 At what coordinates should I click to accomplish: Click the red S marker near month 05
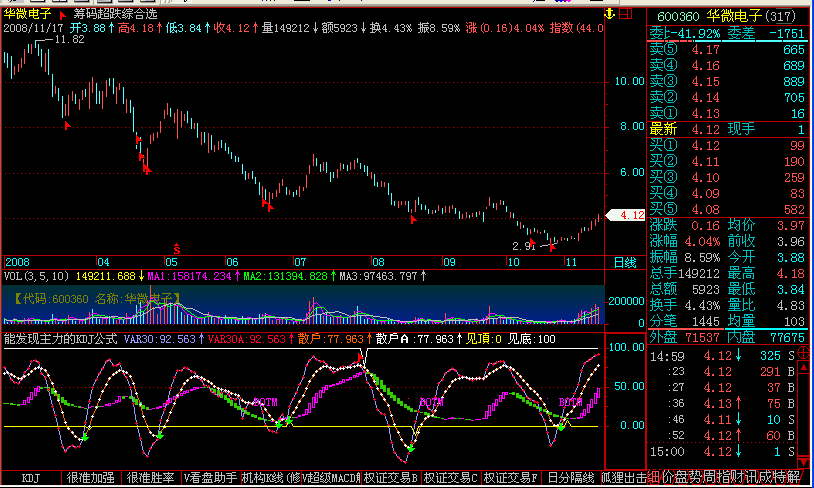click(x=177, y=249)
